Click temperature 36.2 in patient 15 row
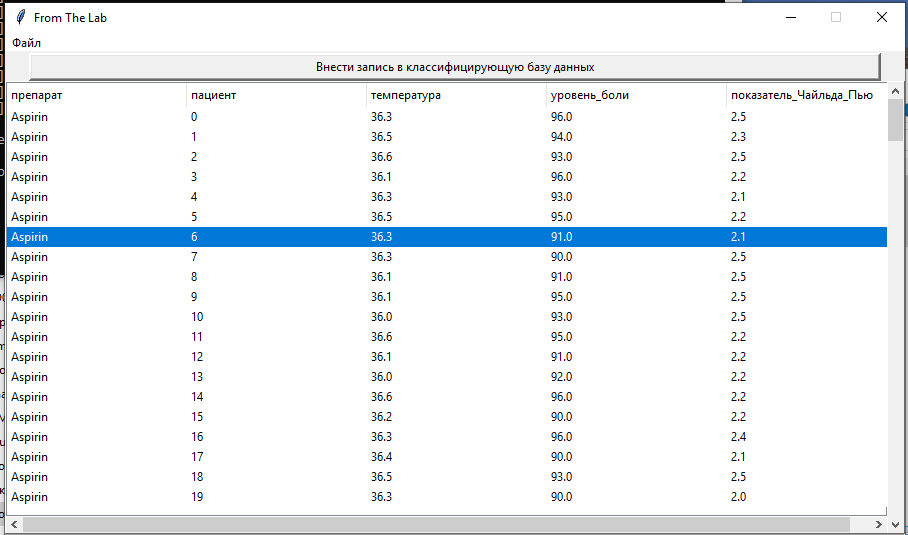The image size is (908, 535). point(382,417)
